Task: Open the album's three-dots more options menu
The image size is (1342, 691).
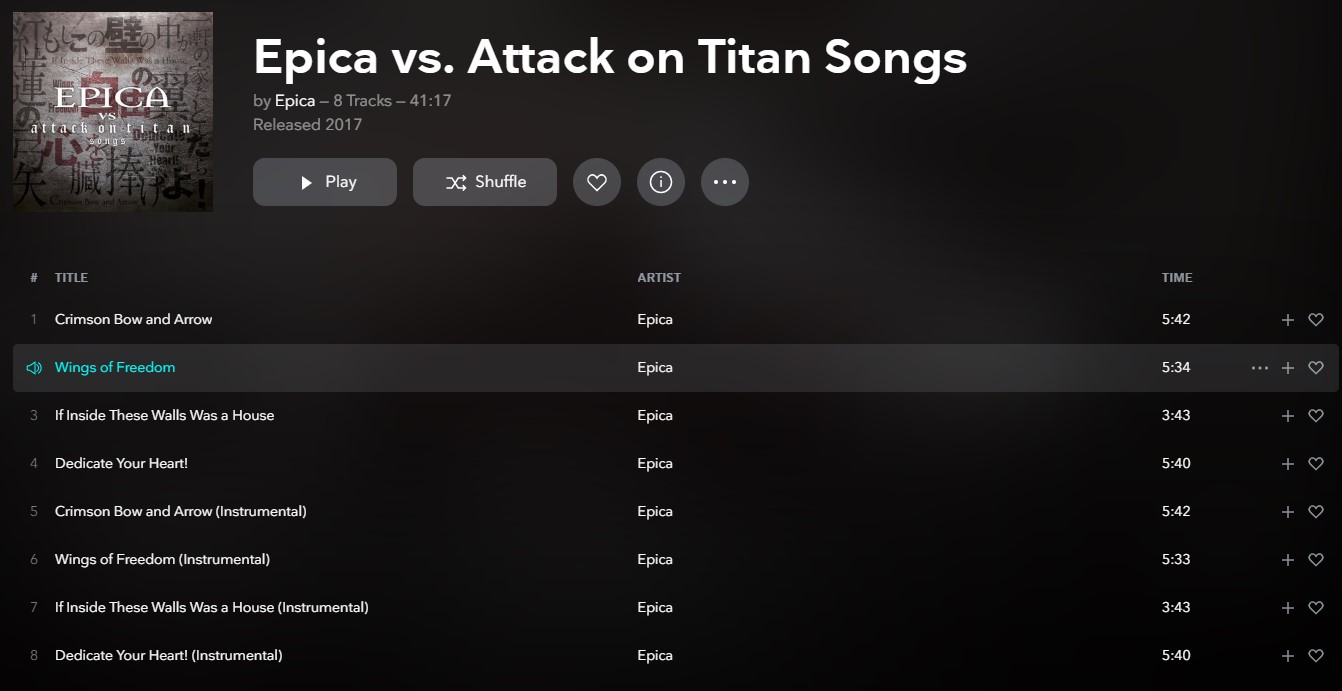Action: [x=725, y=182]
